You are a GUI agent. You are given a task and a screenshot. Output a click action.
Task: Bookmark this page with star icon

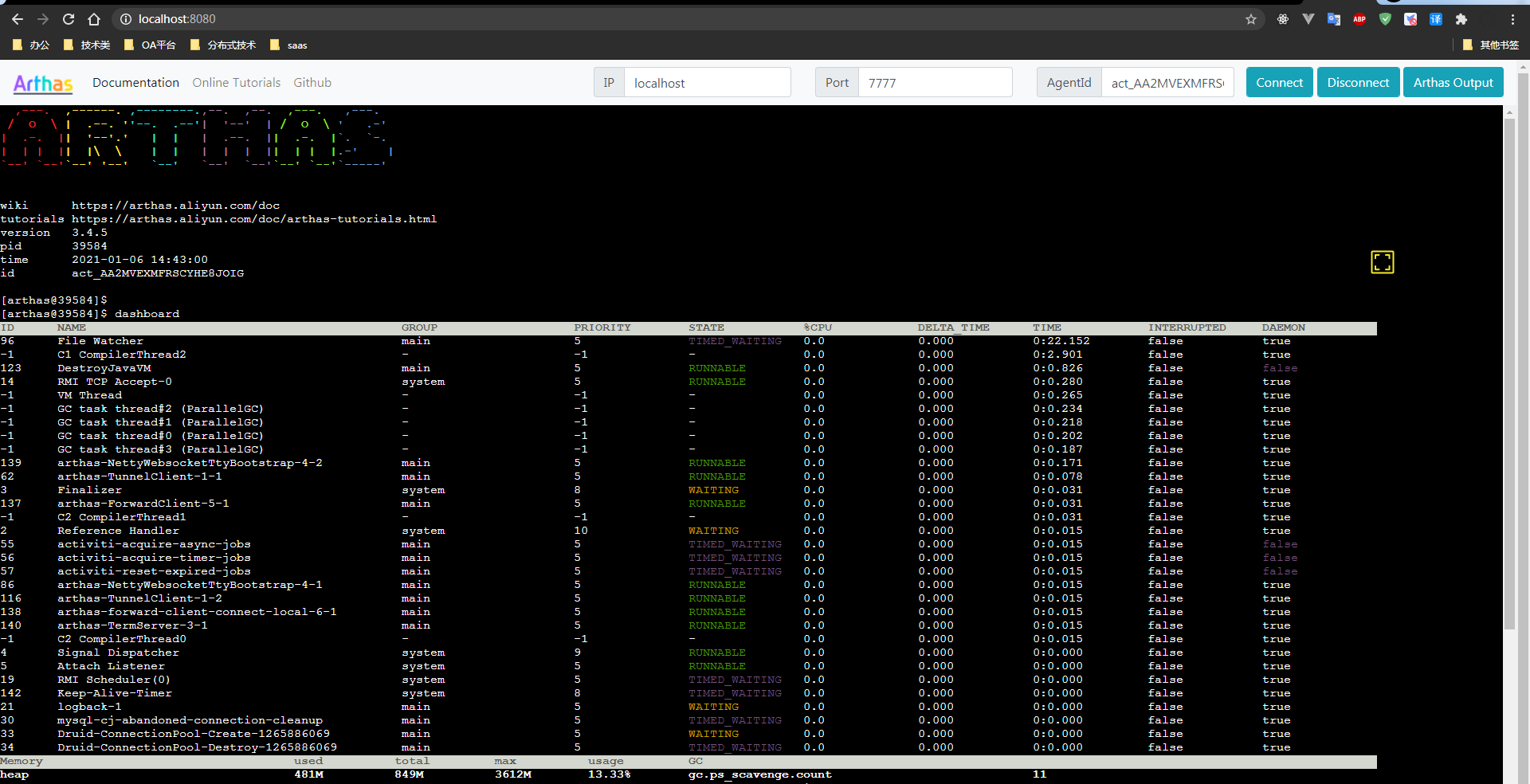[x=1251, y=19]
